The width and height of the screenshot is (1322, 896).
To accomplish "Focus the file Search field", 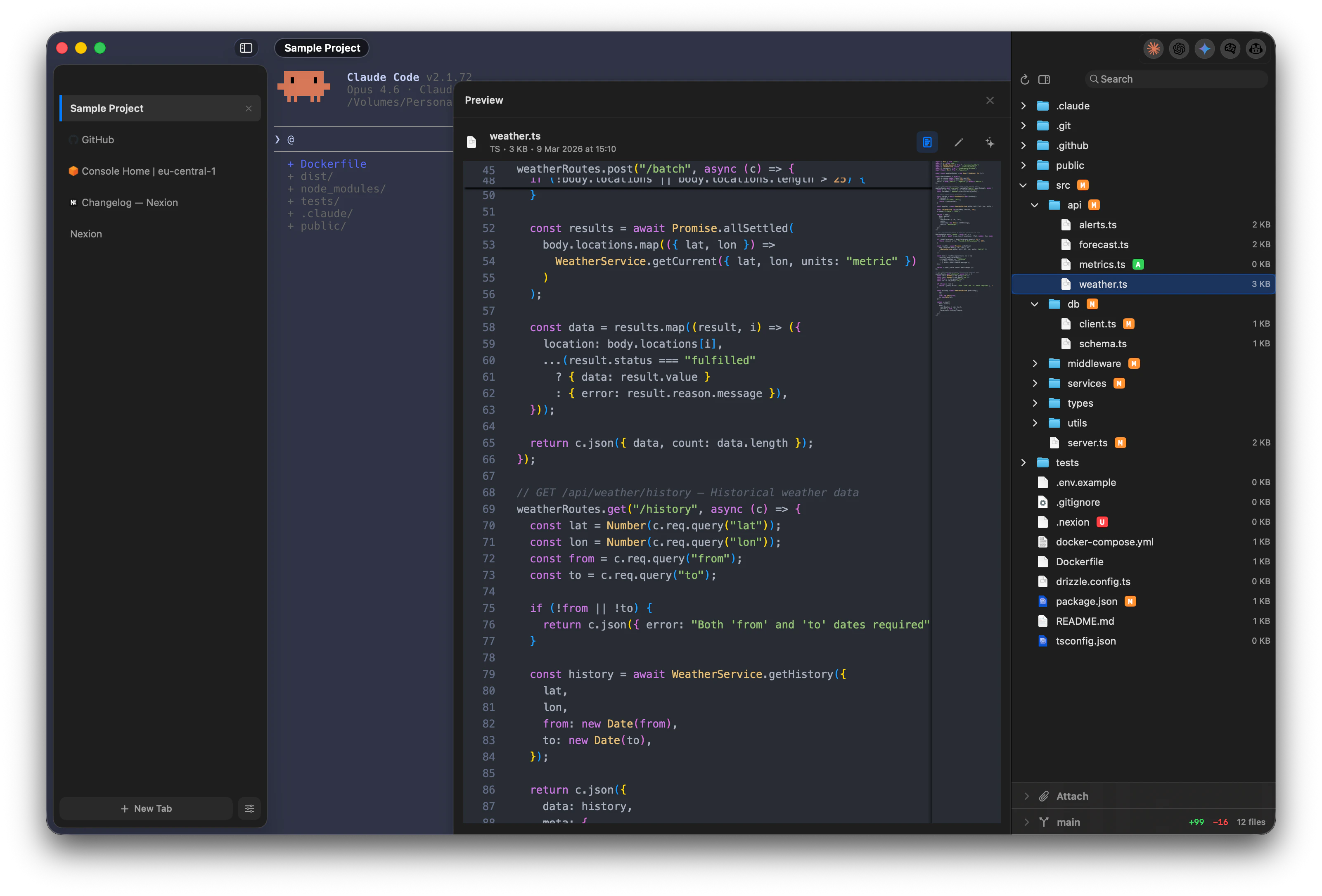I will pyautogui.click(x=1176, y=80).
